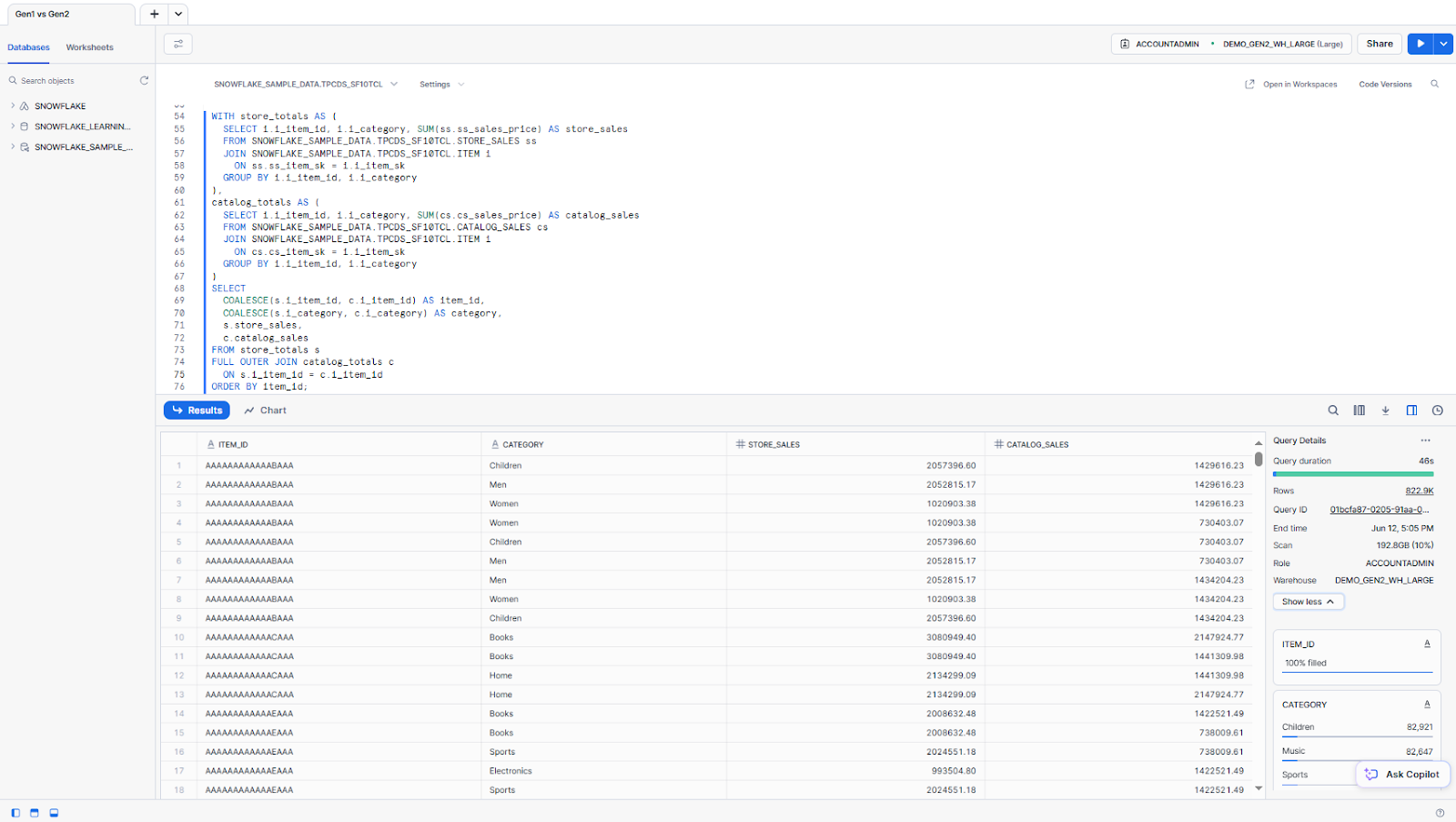Image resolution: width=1456 pixels, height=822 pixels.
Task: Toggle the query details side panel
Action: tap(1411, 411)
